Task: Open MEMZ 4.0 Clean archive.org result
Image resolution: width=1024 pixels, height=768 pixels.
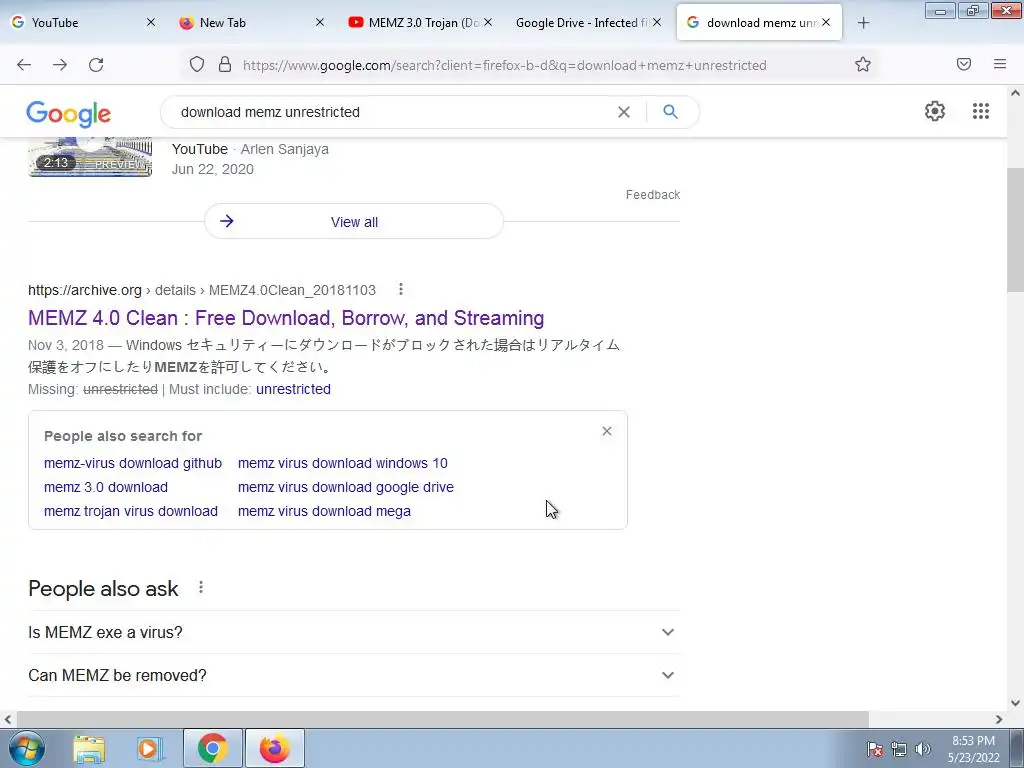Action: pos(286,318)
